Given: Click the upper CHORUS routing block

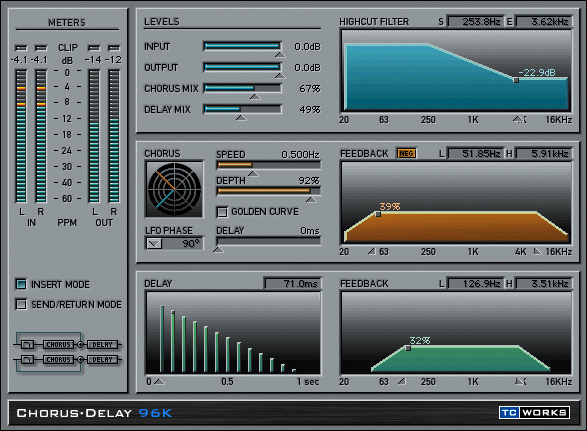Looking at the screenshot, I should tap(58, 345).
